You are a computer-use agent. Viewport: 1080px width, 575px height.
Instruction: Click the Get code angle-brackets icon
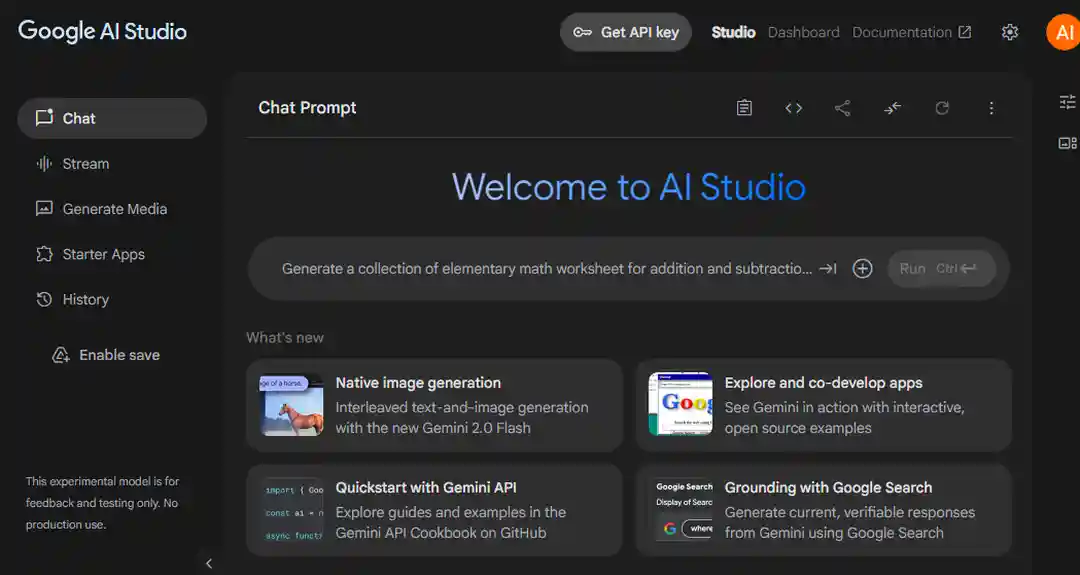point(793,108)
